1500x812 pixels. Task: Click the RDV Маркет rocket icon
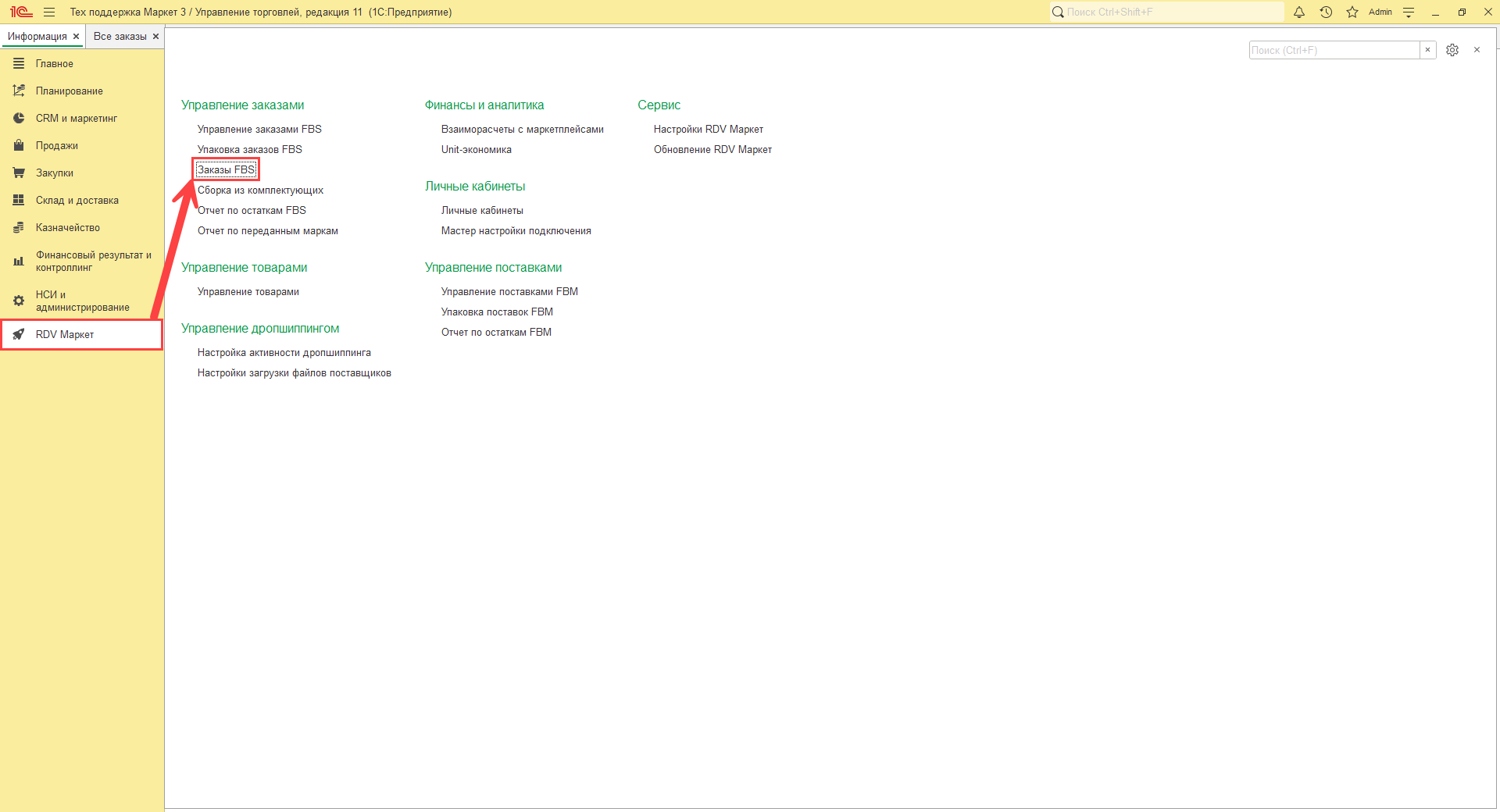coord(19,334)
